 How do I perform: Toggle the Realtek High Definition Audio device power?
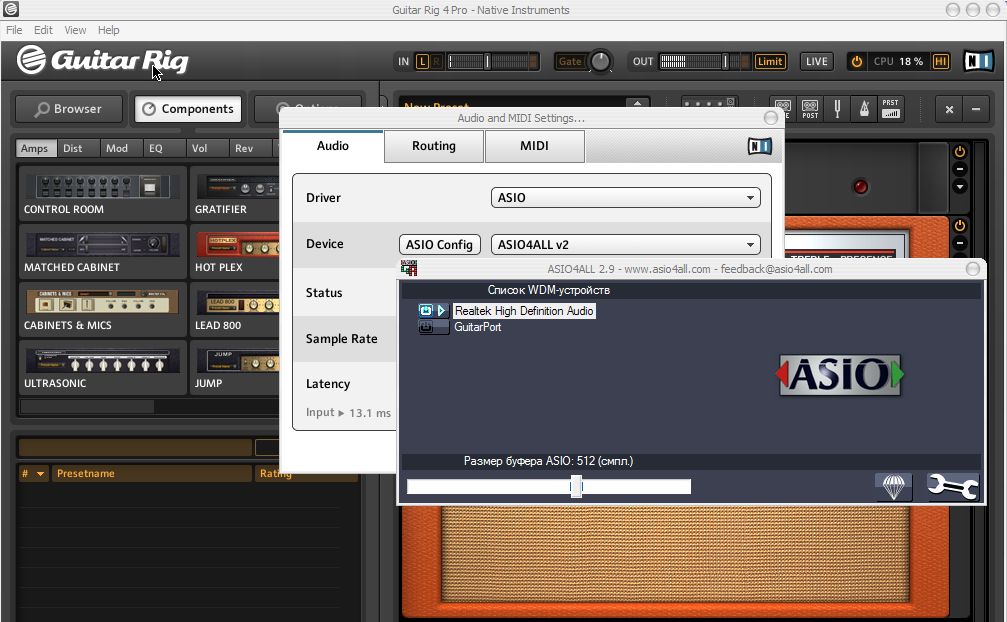425,311
